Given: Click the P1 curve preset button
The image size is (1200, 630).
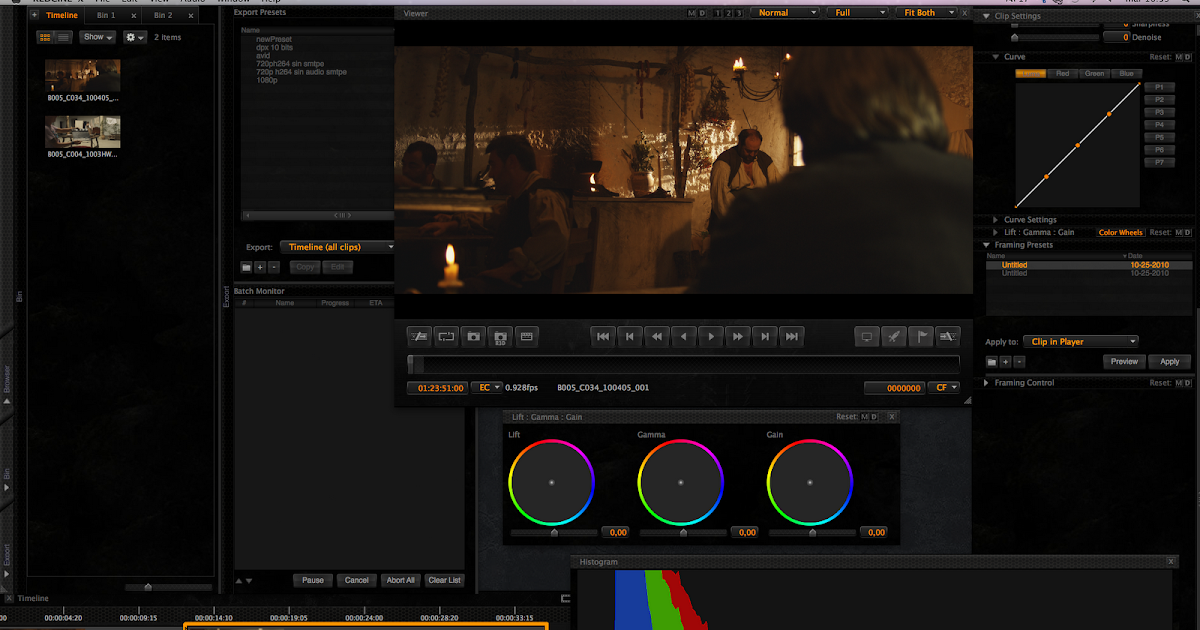Looking at the screenshot, I should [x=1159, y=88].
